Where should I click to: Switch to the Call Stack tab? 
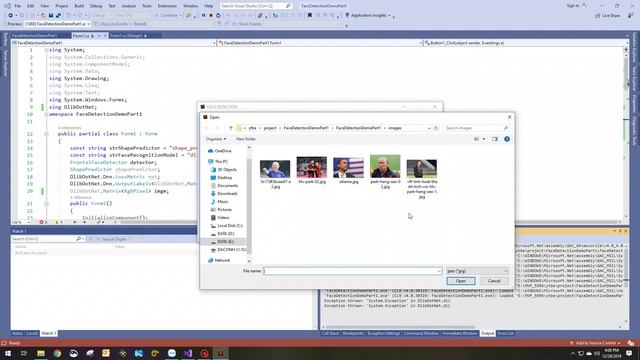click(x=330, y=333)
